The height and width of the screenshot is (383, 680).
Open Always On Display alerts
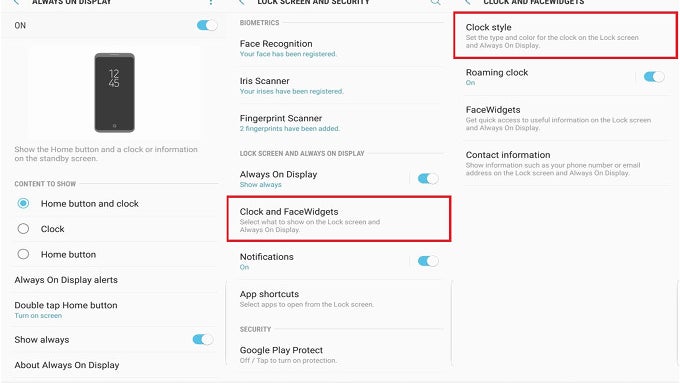pos(114,280)
